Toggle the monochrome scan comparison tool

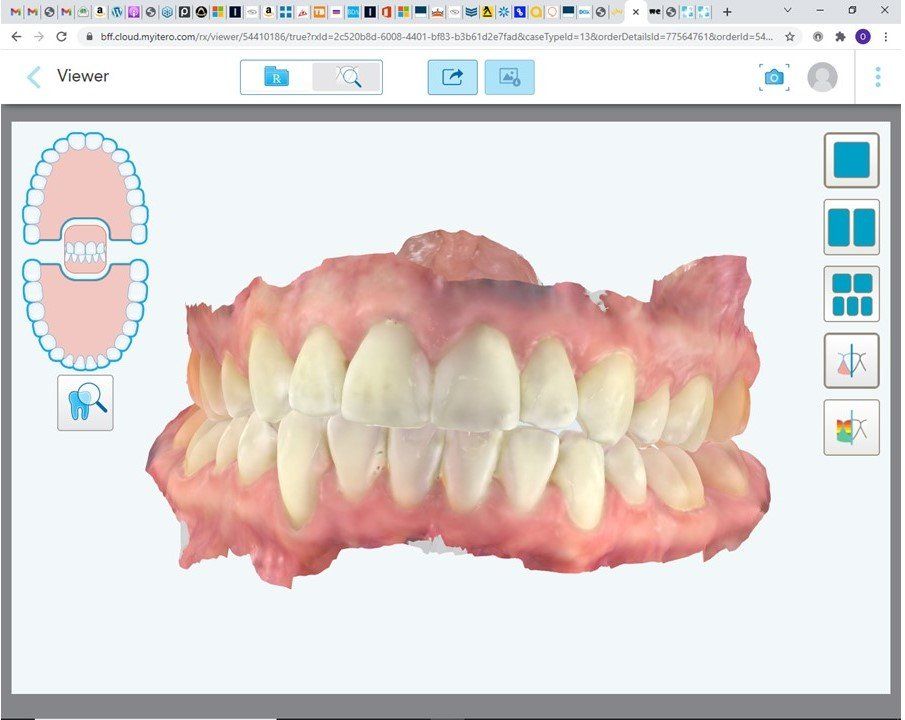(x=851, y=361)
